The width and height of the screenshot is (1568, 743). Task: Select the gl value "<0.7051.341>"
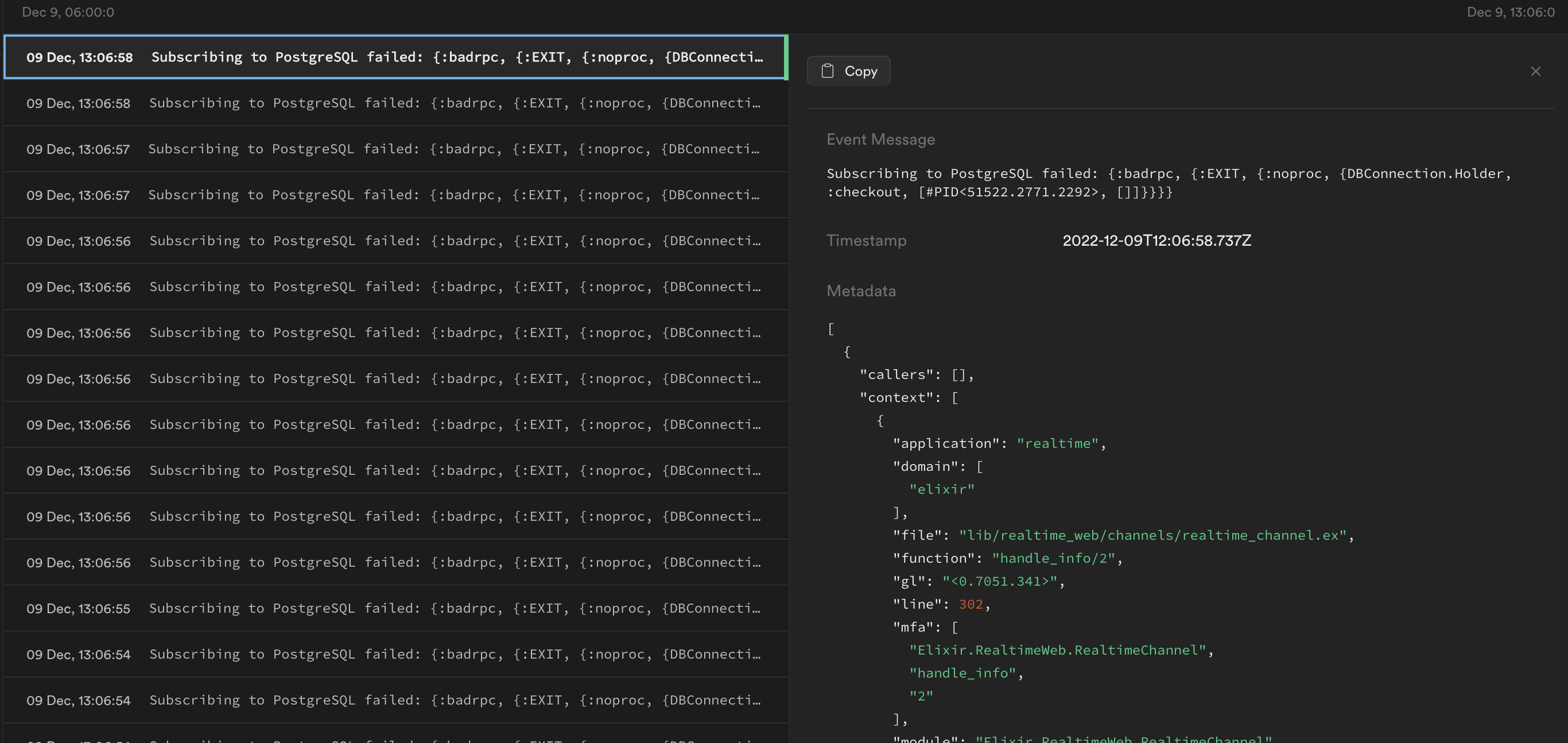point(1000,582)
